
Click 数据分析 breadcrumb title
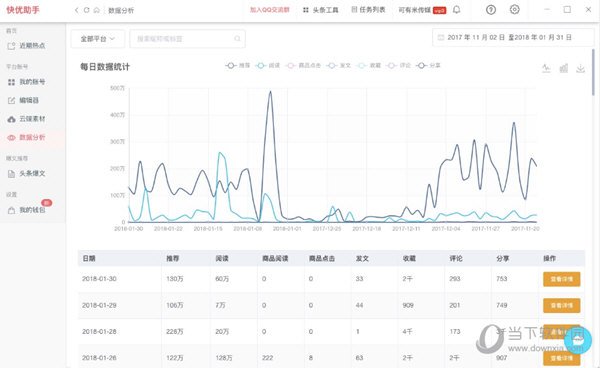coord(121,11)
